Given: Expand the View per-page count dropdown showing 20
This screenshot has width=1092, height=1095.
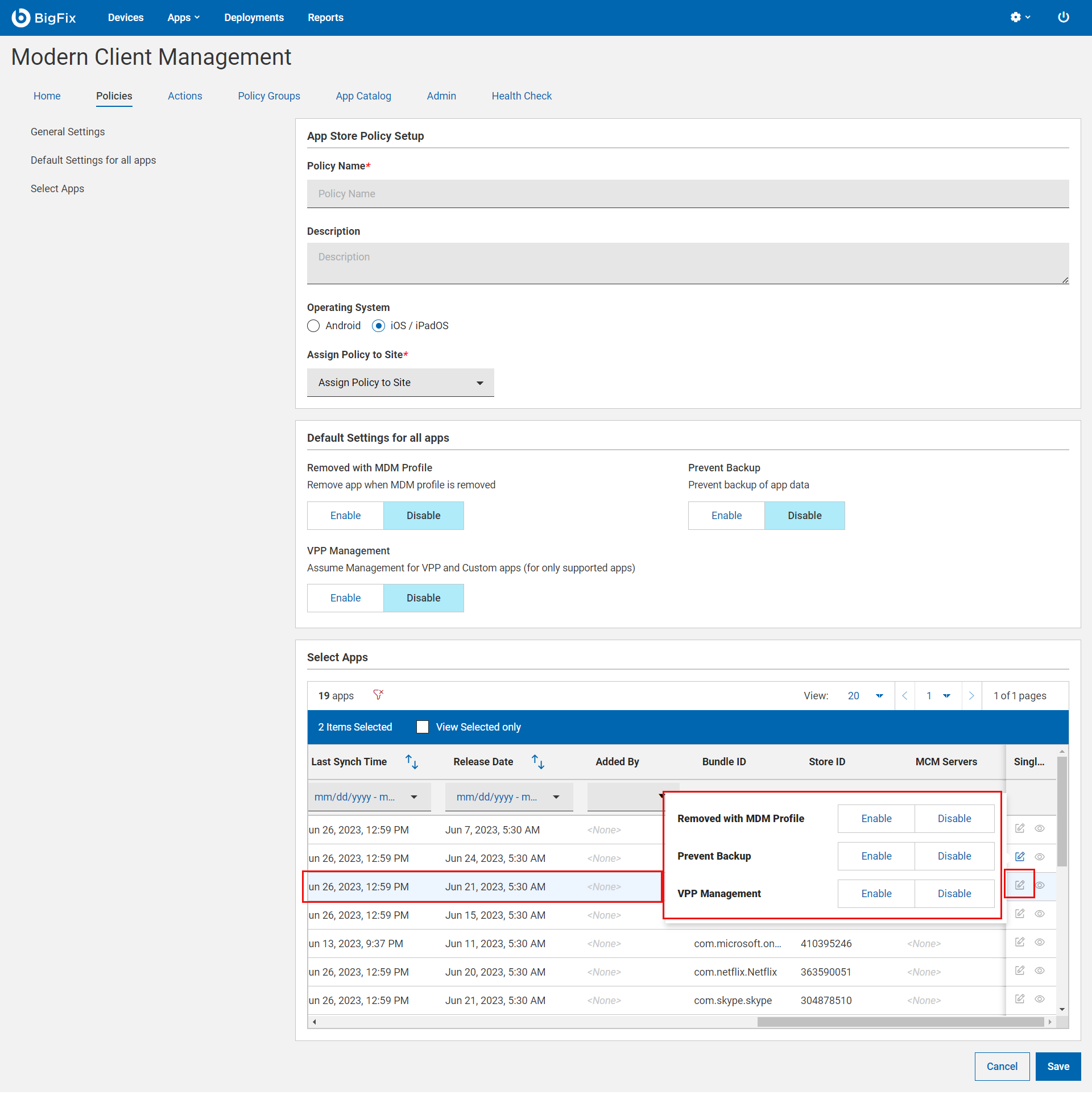Looking at the screenshot, I should [x=879, y=696].
